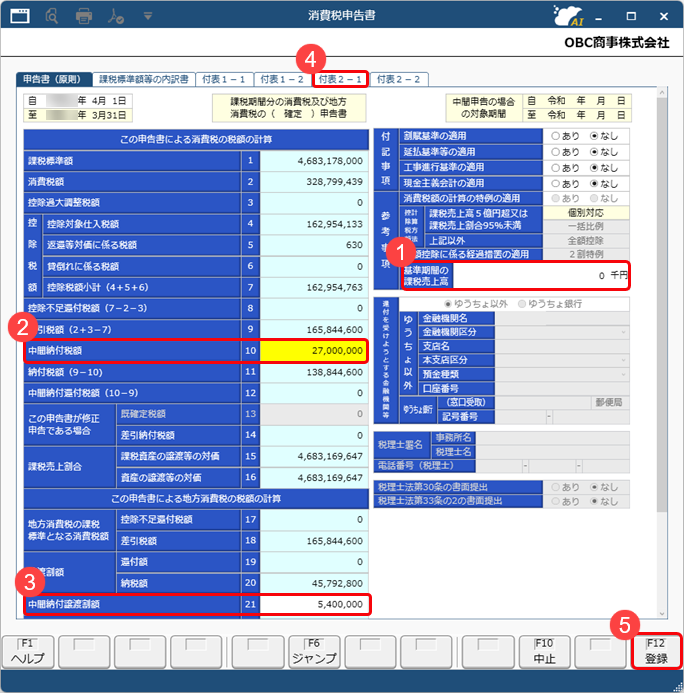Click the F6 ジャンプ button
The width and height of the screenshot is (684, 693).
pyautogui.click(x=314, y=651)
